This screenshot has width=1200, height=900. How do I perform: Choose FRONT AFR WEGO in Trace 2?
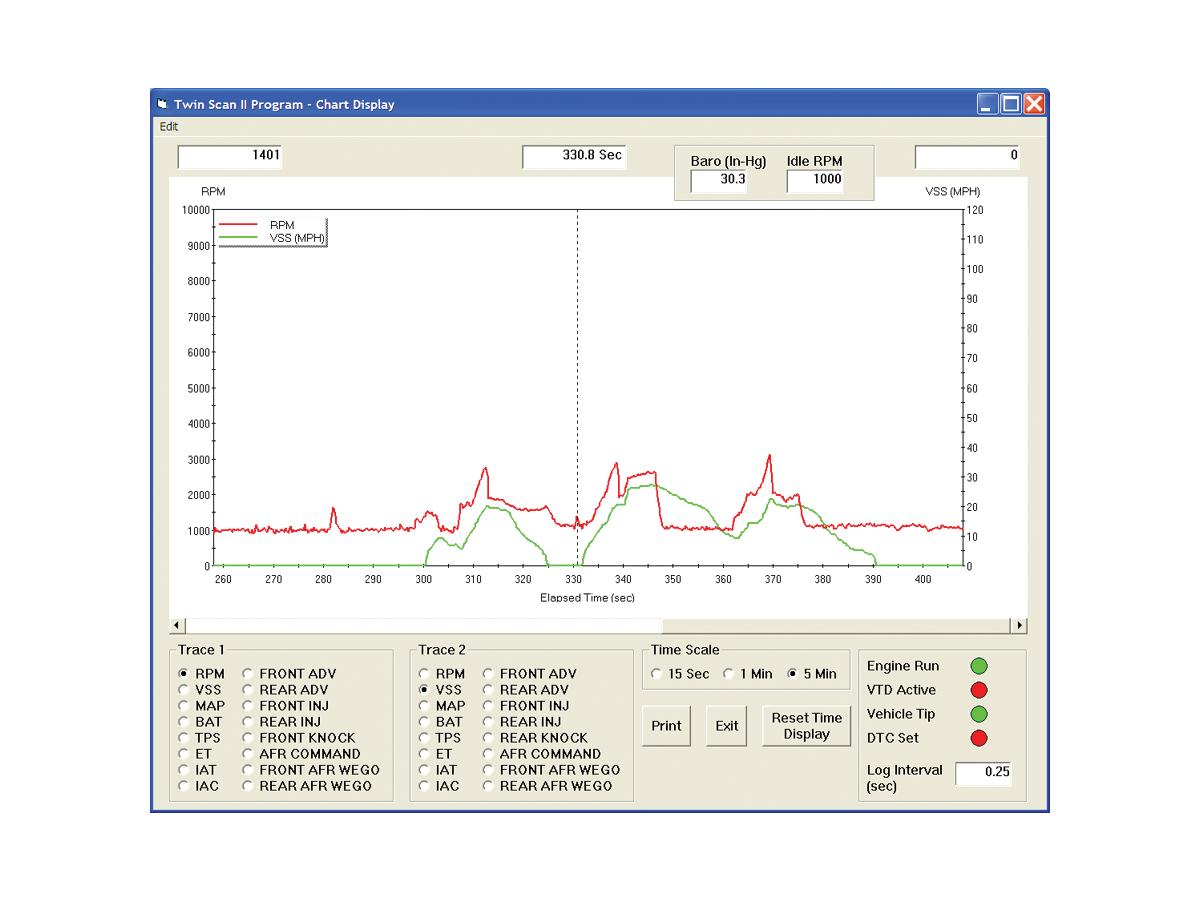coord(489,770)
